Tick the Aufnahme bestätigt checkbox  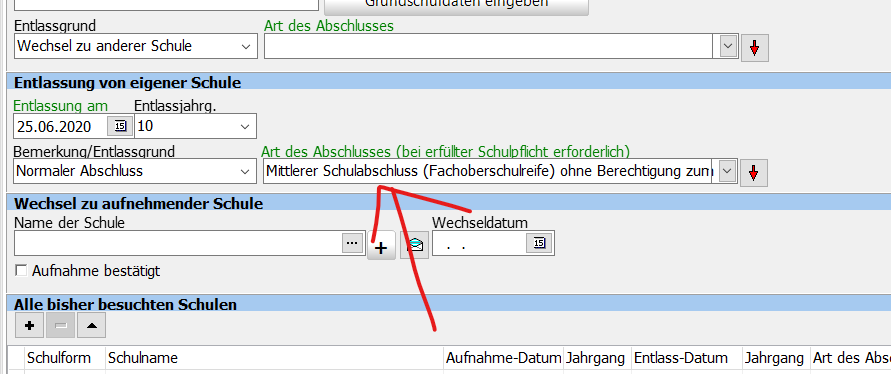click(21, 271)
